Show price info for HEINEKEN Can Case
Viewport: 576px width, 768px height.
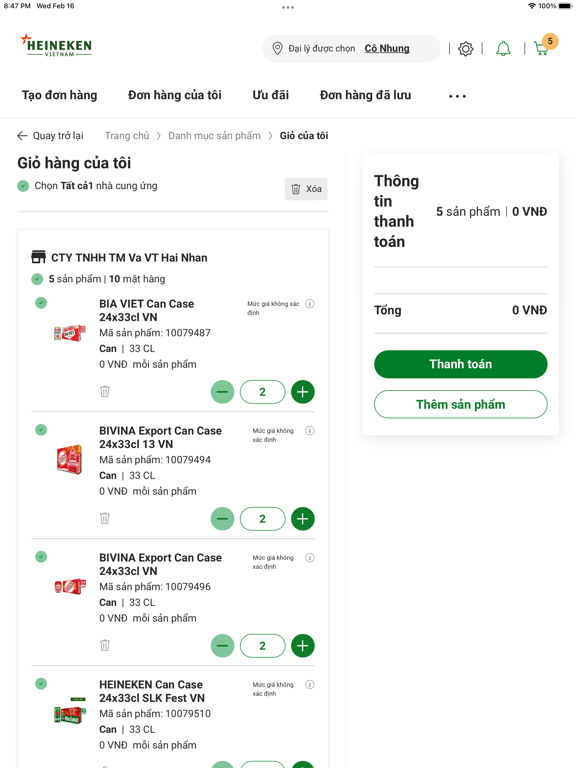click(310, 684)
